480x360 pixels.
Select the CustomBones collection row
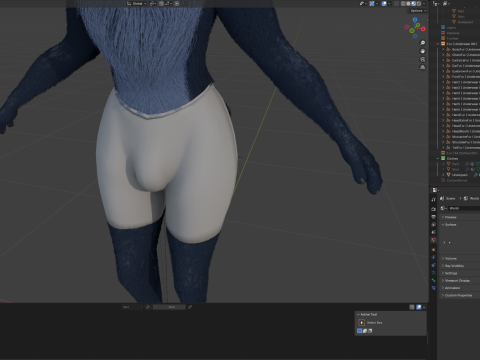(456, 180)
